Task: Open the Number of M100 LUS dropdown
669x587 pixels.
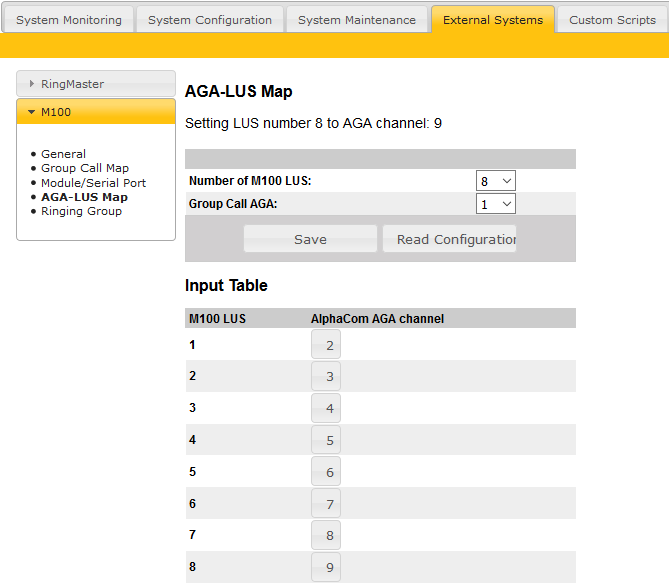Action: point(495,181)
